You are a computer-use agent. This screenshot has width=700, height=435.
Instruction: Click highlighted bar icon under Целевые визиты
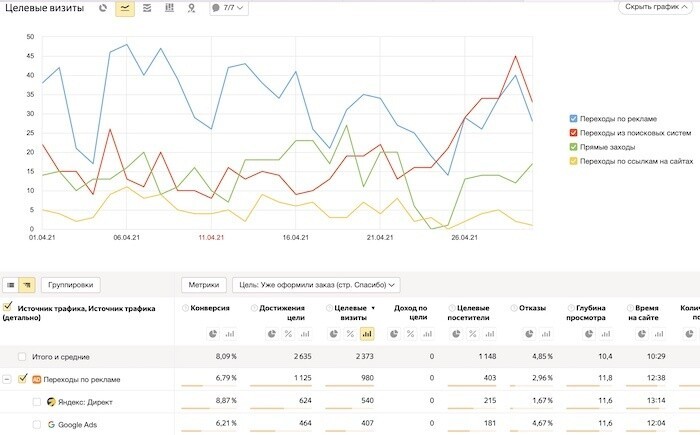click(367, 334)
